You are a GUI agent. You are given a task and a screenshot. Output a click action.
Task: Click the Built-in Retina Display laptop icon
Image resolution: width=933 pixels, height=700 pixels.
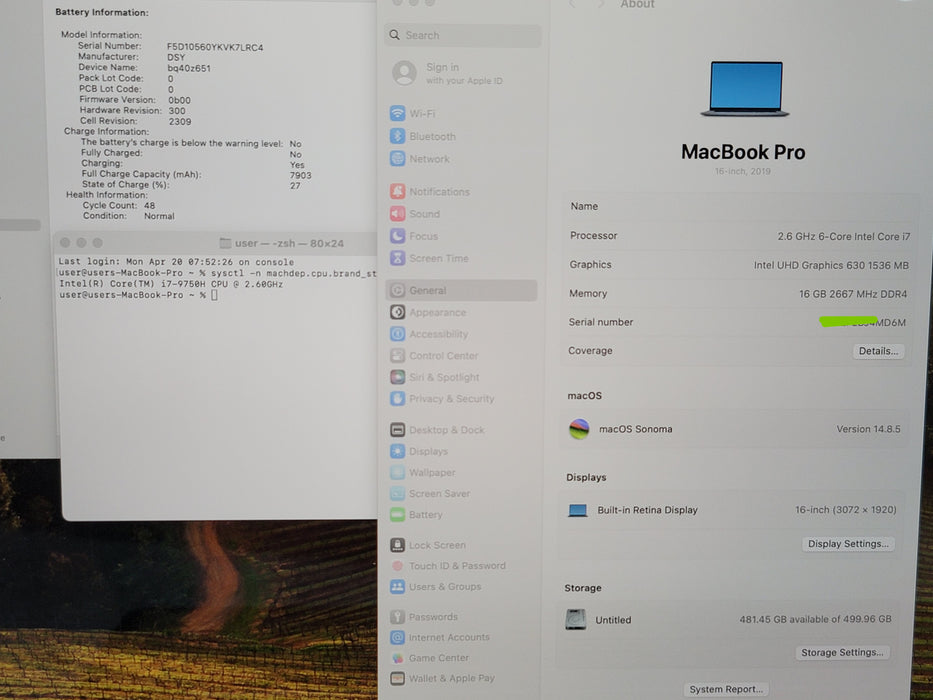(x=577, y=510)
